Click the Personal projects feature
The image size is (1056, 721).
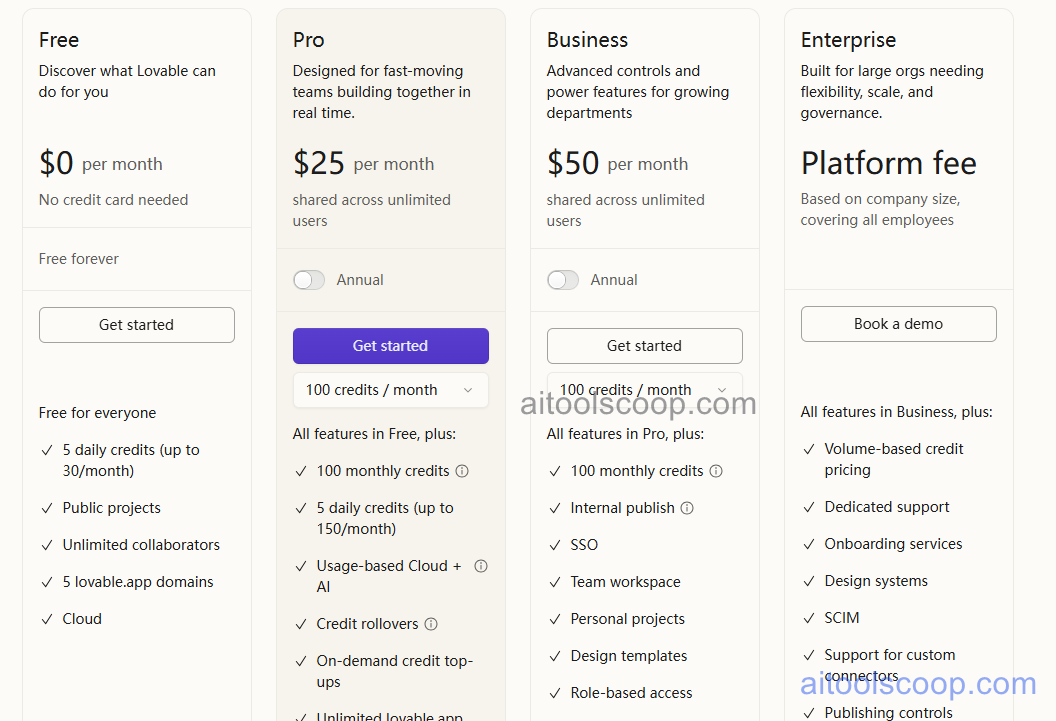point(628,619)
